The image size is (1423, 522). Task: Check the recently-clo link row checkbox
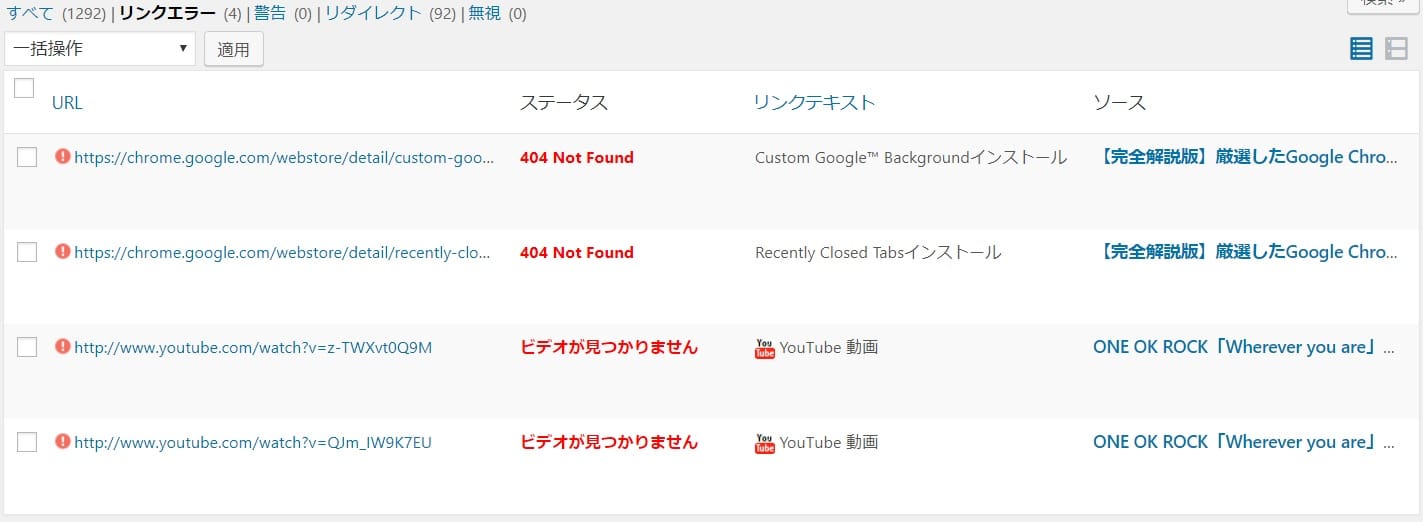tap(27, 252)
